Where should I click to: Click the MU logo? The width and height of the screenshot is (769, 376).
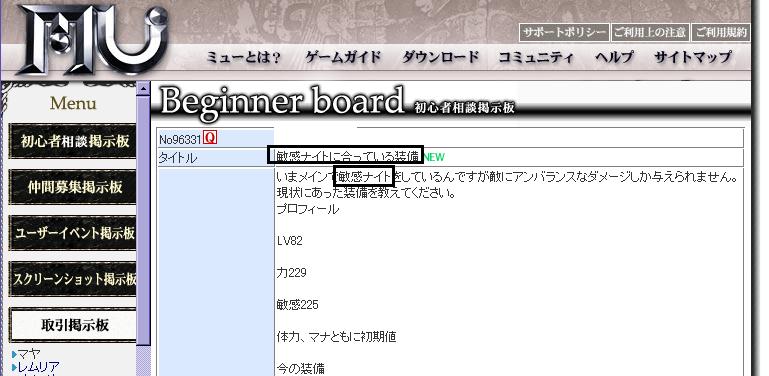click(x=94, y=39)
